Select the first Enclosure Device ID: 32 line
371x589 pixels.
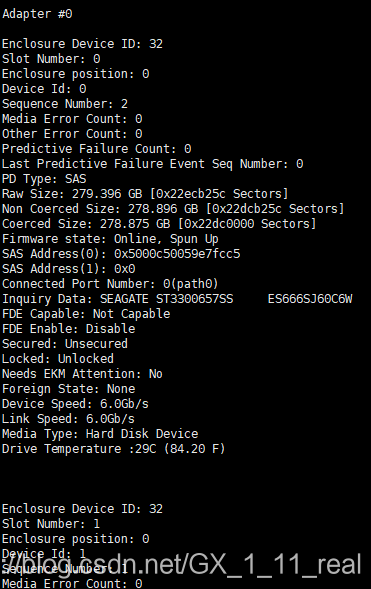(82, 44)
